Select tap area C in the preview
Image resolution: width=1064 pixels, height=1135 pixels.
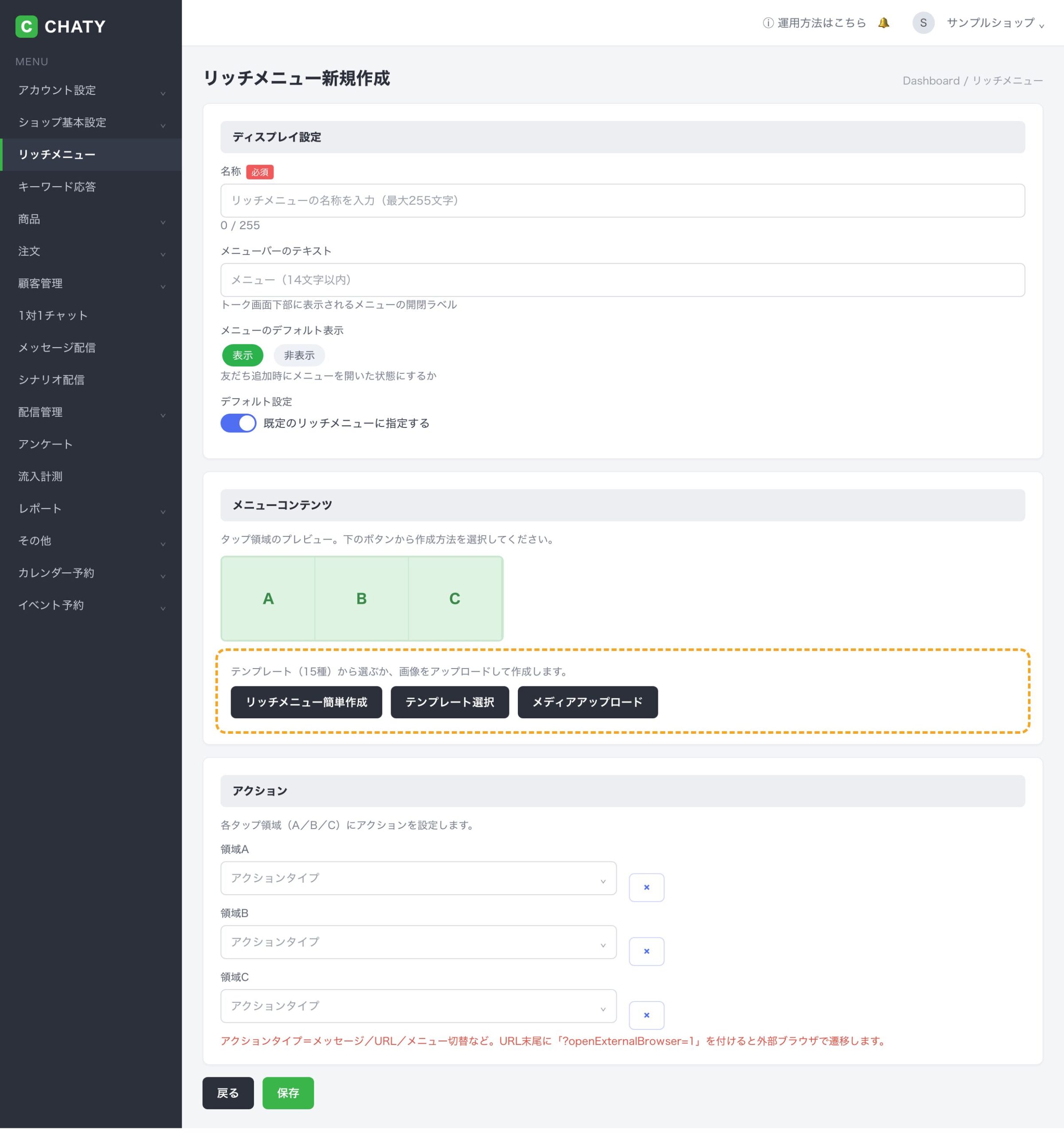click(x=455, y=599)
